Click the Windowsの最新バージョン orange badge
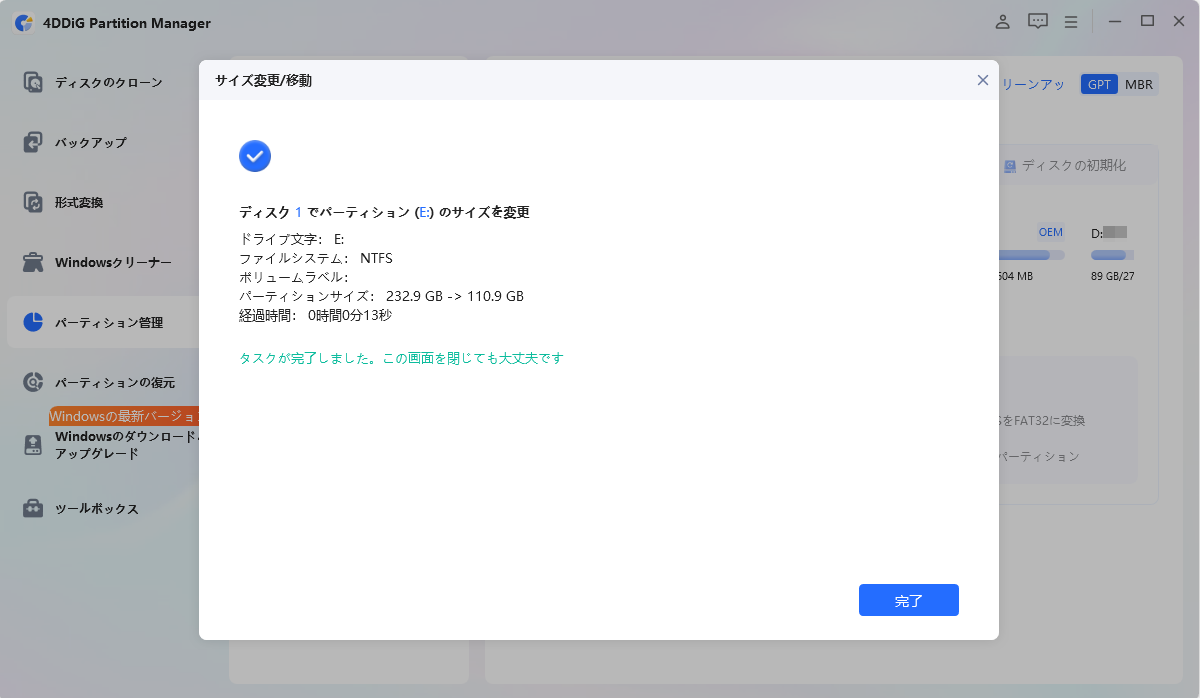This screenshot has width=1200, height=698. (124, 416)
